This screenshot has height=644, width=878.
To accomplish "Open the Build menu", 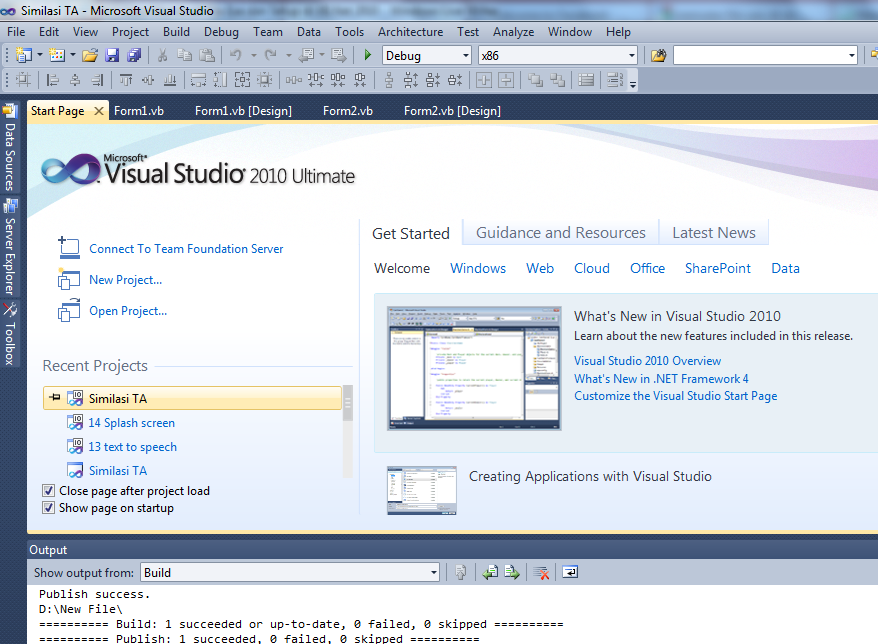I will pyautogui.click(x=176, y=32).
